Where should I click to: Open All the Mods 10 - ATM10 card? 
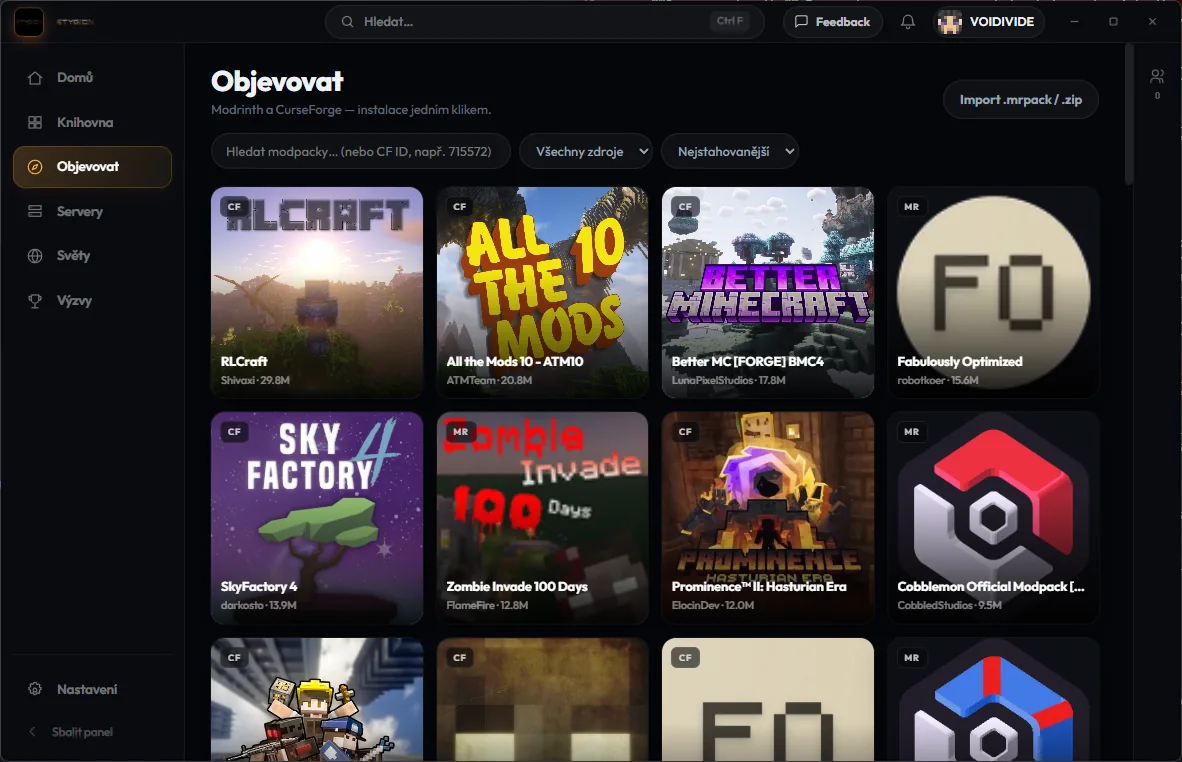click(x=542, y=292)
